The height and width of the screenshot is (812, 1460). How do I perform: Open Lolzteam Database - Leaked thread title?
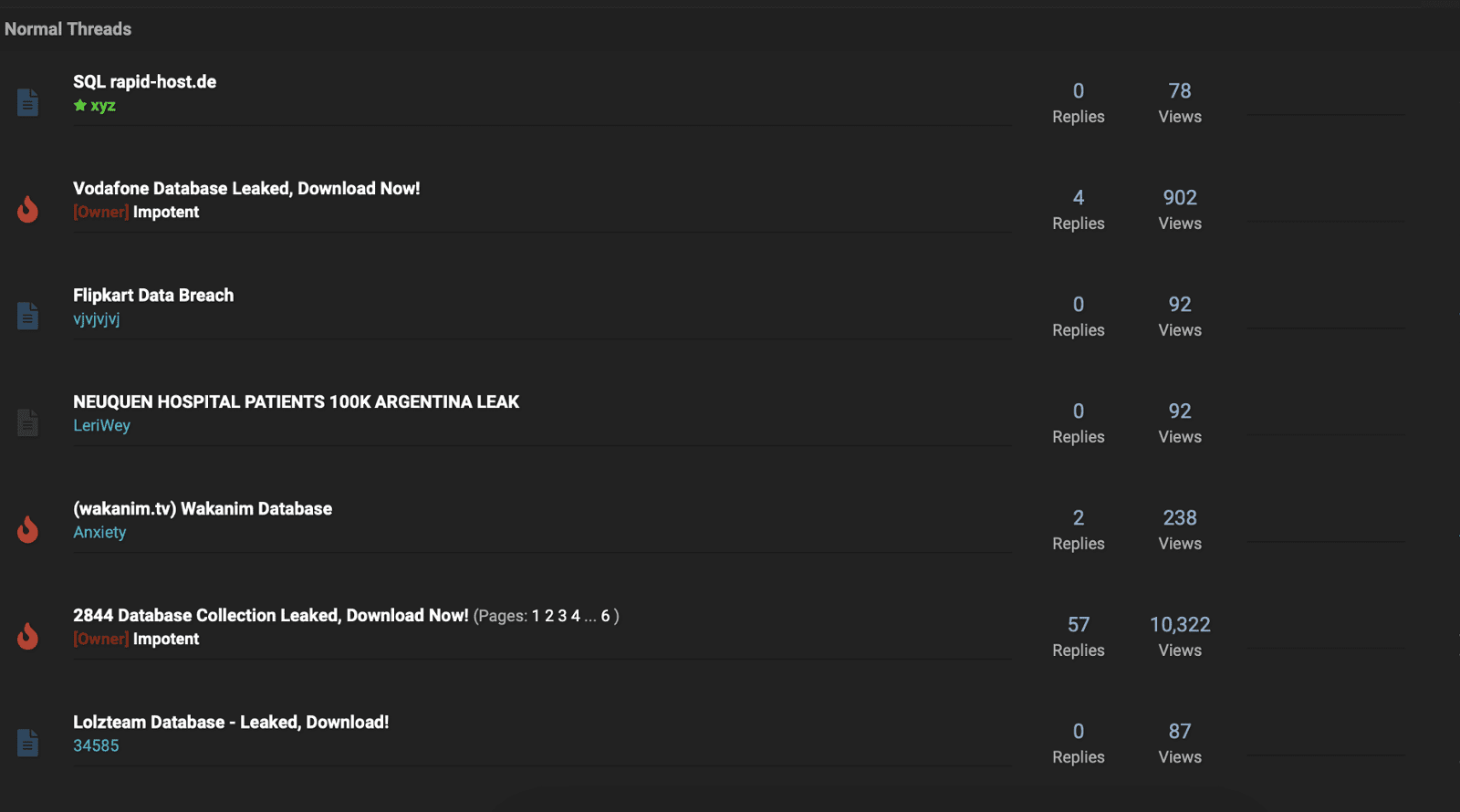click(231, 722)
